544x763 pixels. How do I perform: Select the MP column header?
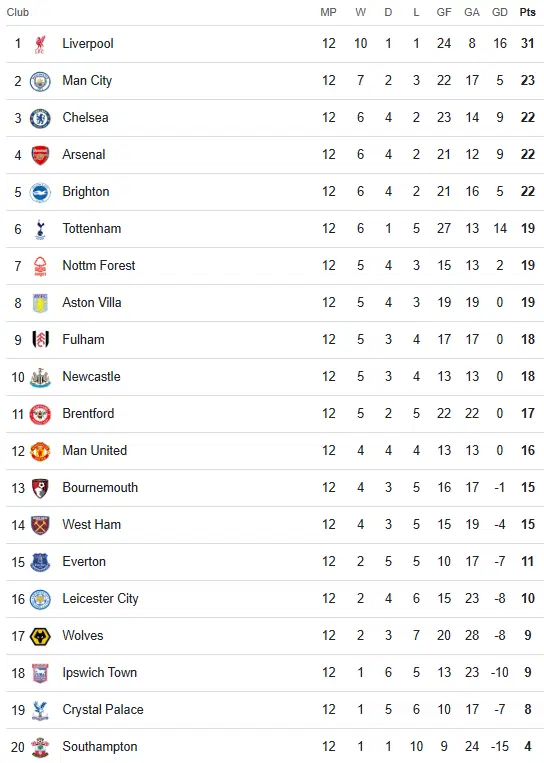[328, 12]
